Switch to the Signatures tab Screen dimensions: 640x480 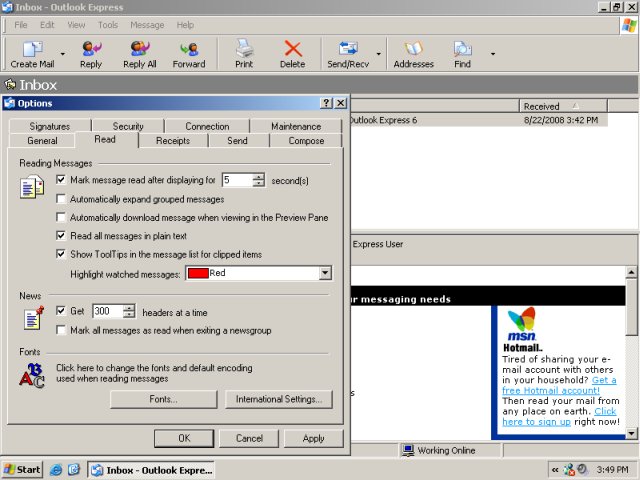(50, 126)
